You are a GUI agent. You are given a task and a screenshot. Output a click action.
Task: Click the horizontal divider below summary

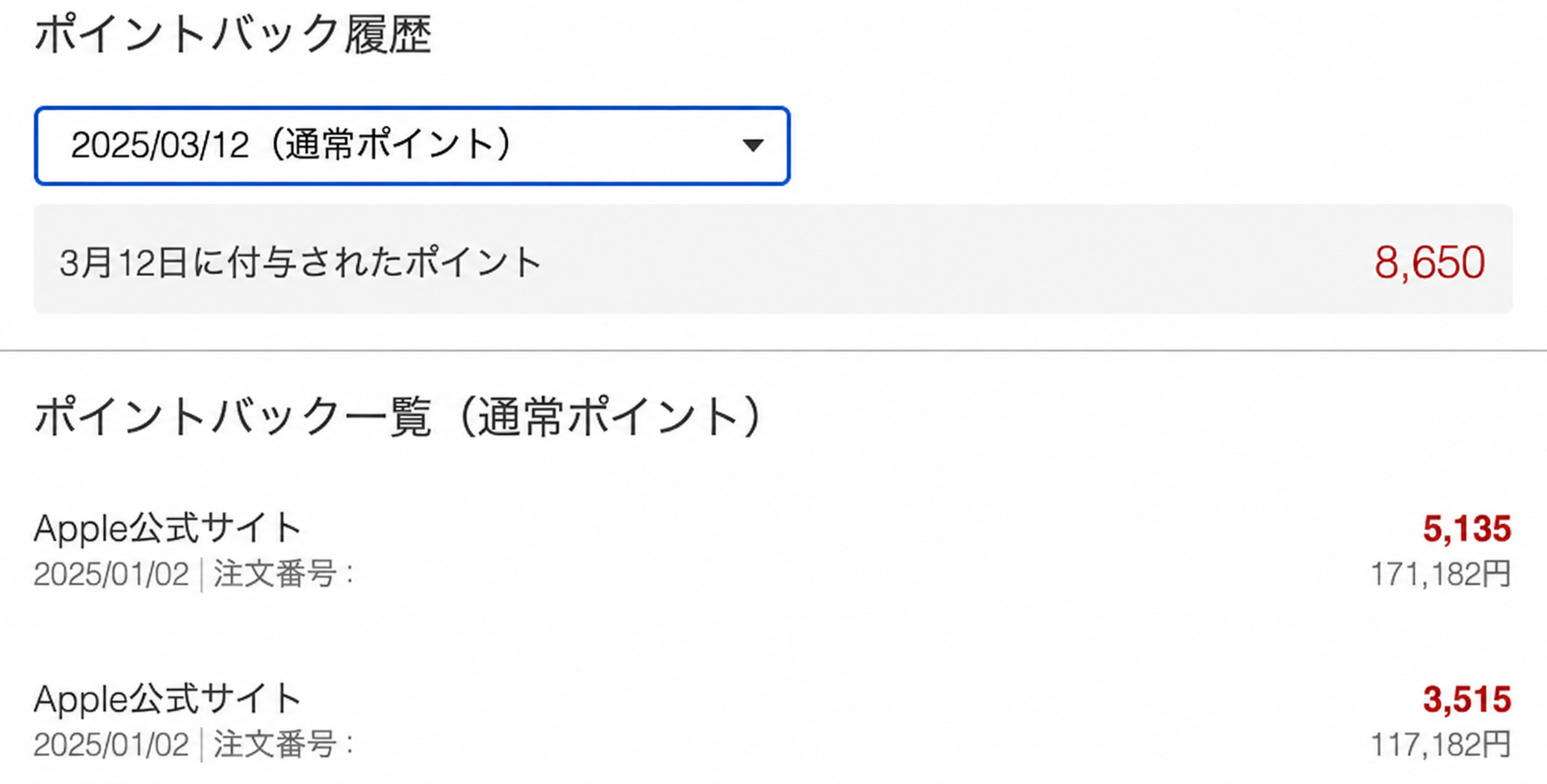point(773,350)
